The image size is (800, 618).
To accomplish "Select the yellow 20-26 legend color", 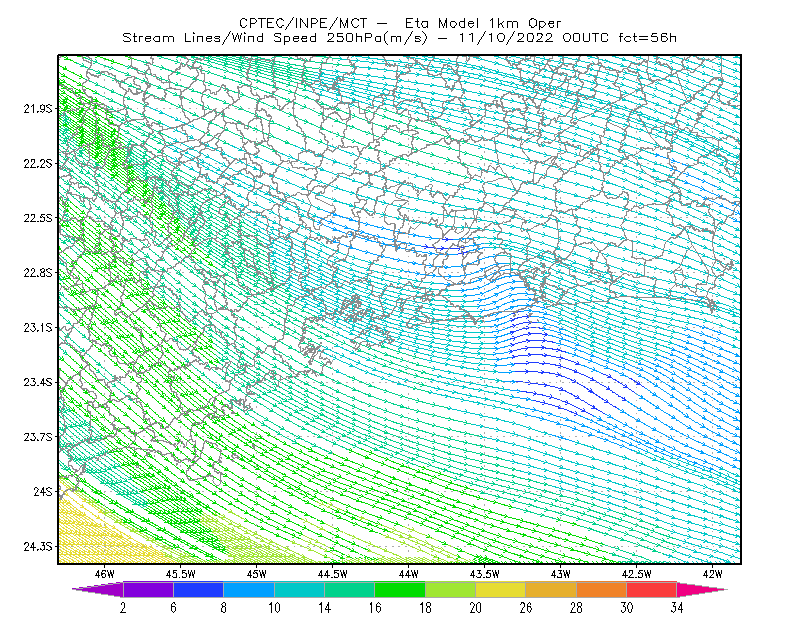I will pos(501,589).
